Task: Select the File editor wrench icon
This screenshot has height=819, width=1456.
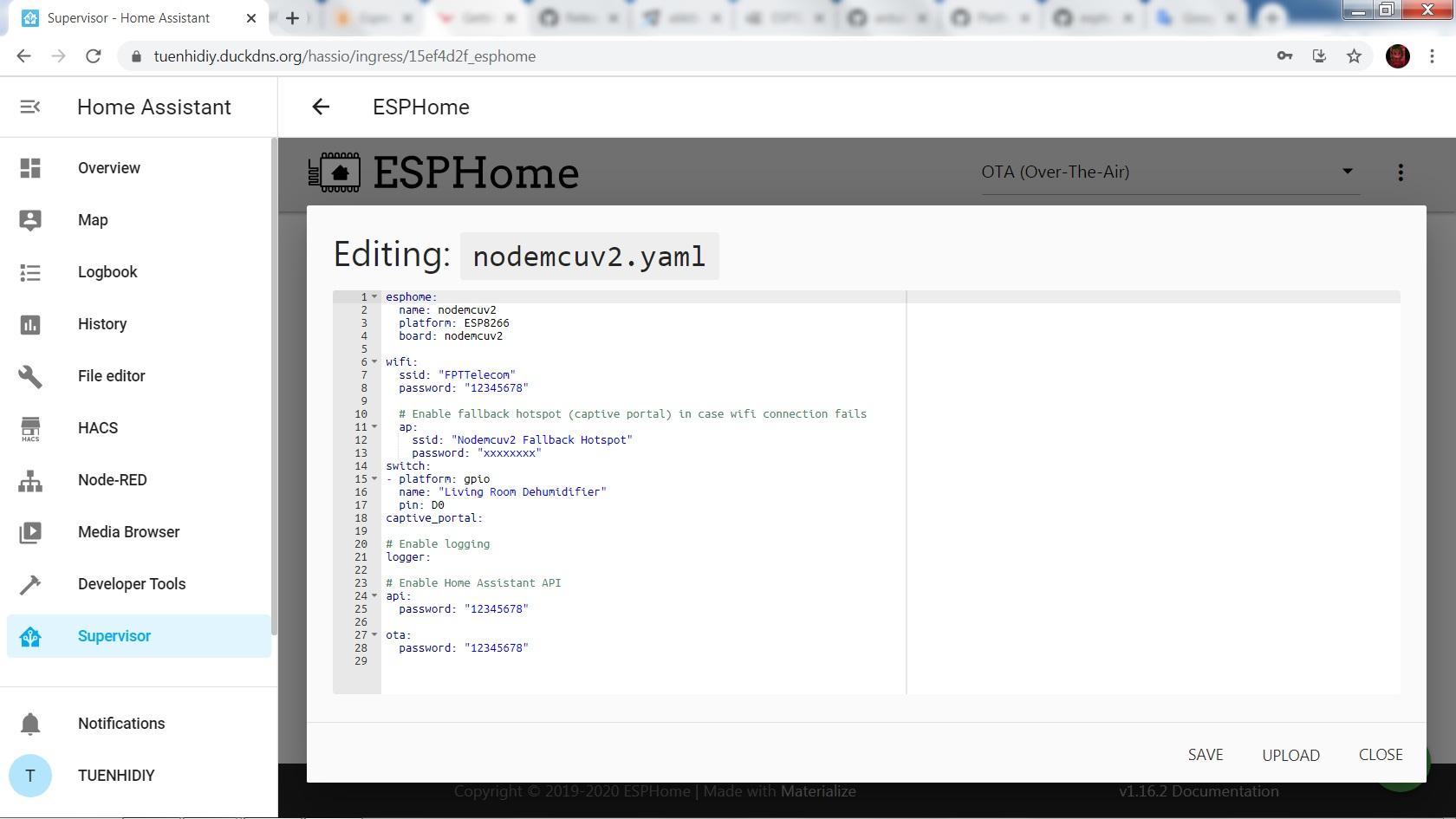Action: click(30, 376)
